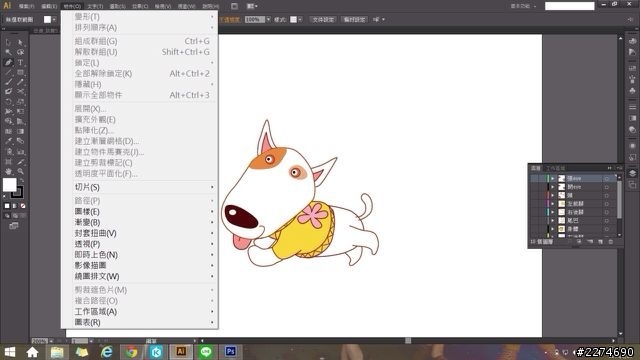Screen dimensions: 640x360
Task: Select the Hand tool
Action: click(8, 171)
